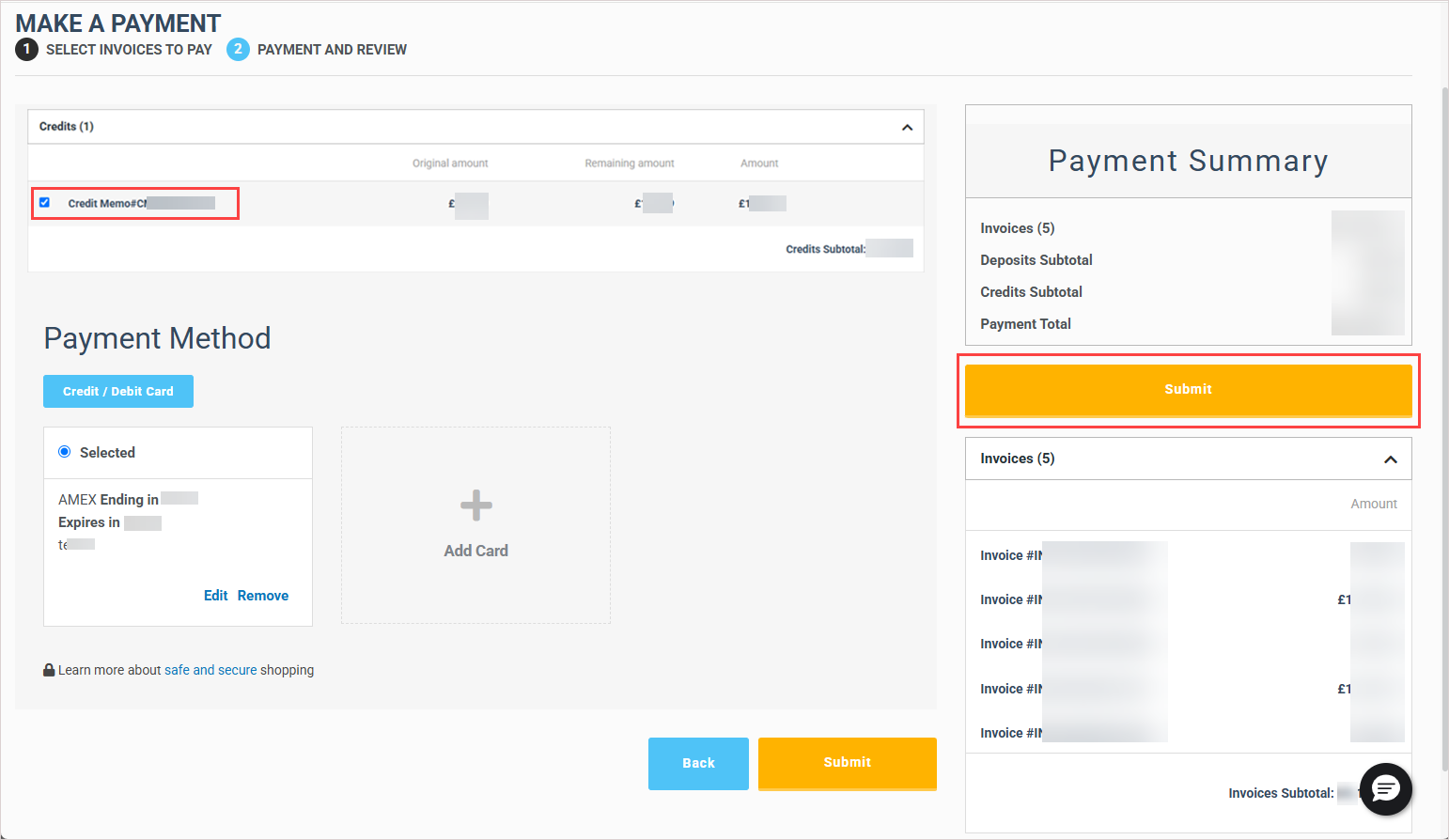This screenshot has height=840, width=1449.
Task: Go to Select Invoices To Pay step
Action: click(x=129, y=50)
